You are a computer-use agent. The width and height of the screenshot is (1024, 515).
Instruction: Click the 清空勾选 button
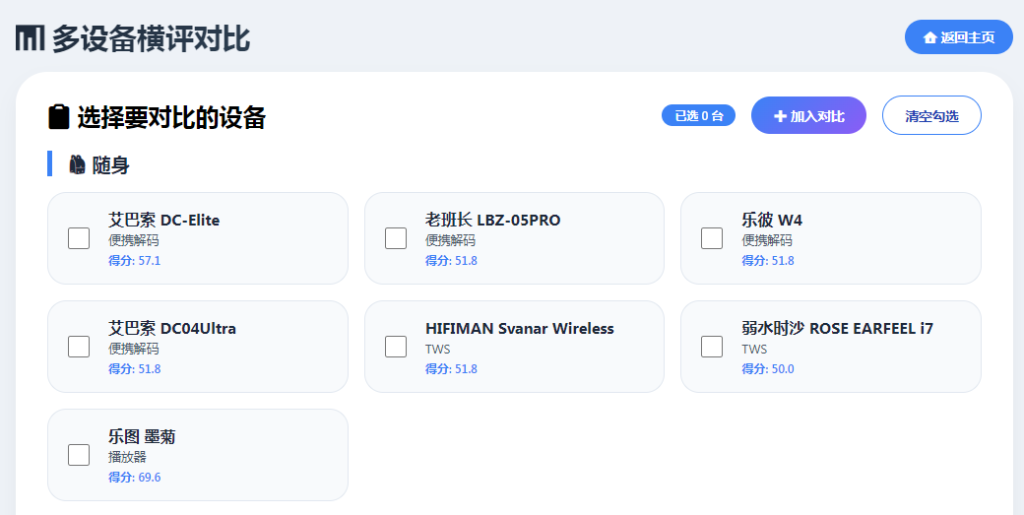click(932, 116)
